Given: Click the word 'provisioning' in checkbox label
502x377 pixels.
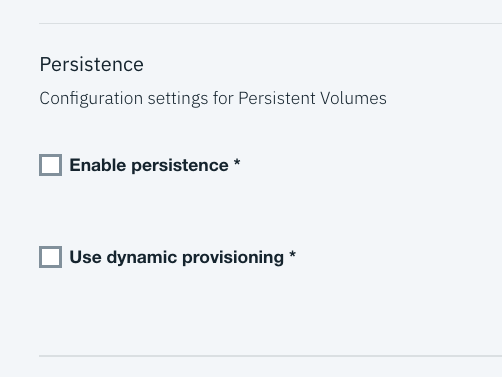Looking at the screenshot, I should [x=233, y=258].
